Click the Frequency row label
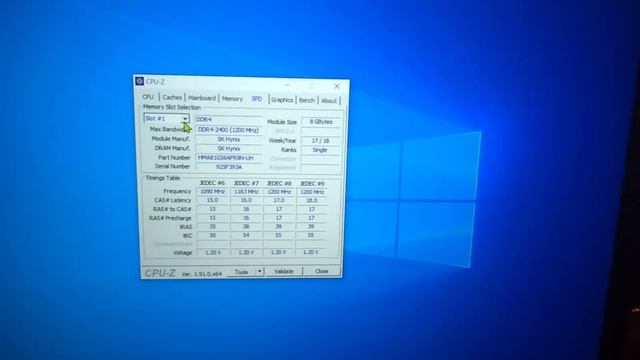 [177, 191]
